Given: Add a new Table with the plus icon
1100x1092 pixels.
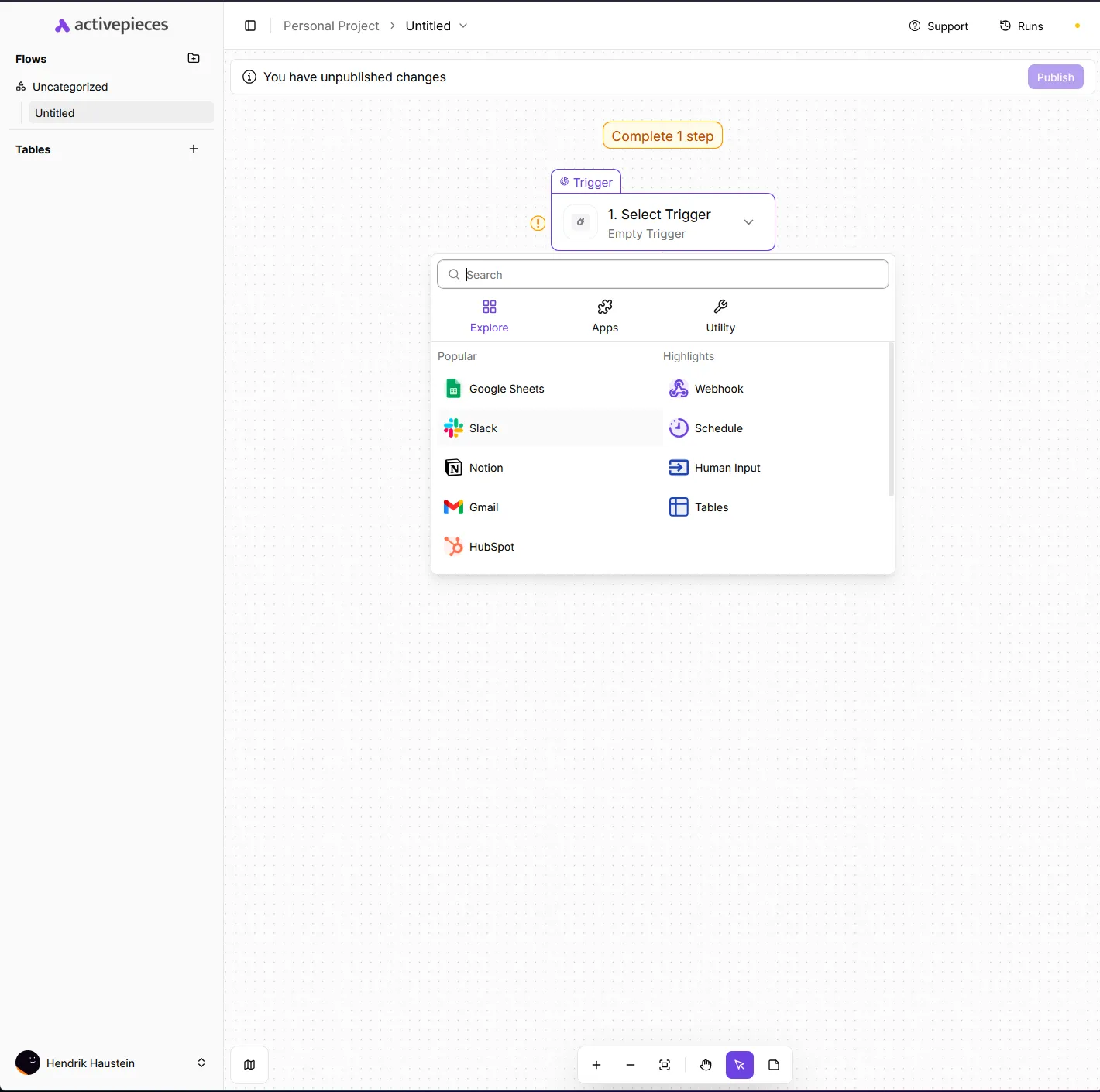Looking at the screenshot, I should [193, 149].
